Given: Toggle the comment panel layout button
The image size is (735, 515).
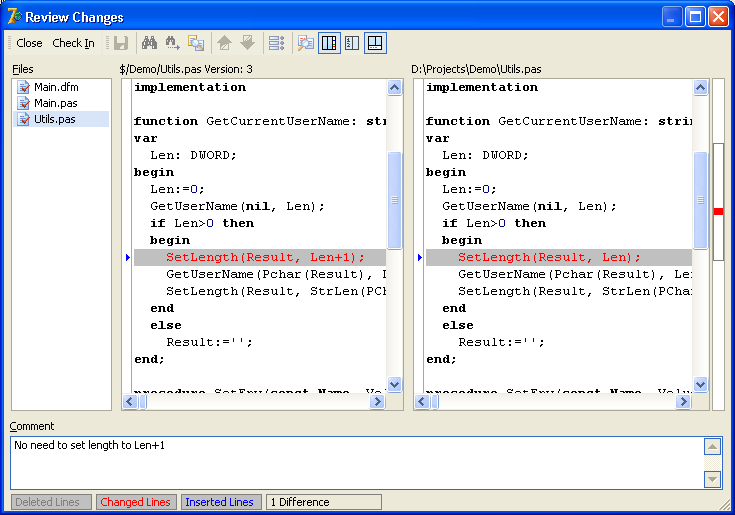Looking at the screenshot, I should (x=375, y=43).
